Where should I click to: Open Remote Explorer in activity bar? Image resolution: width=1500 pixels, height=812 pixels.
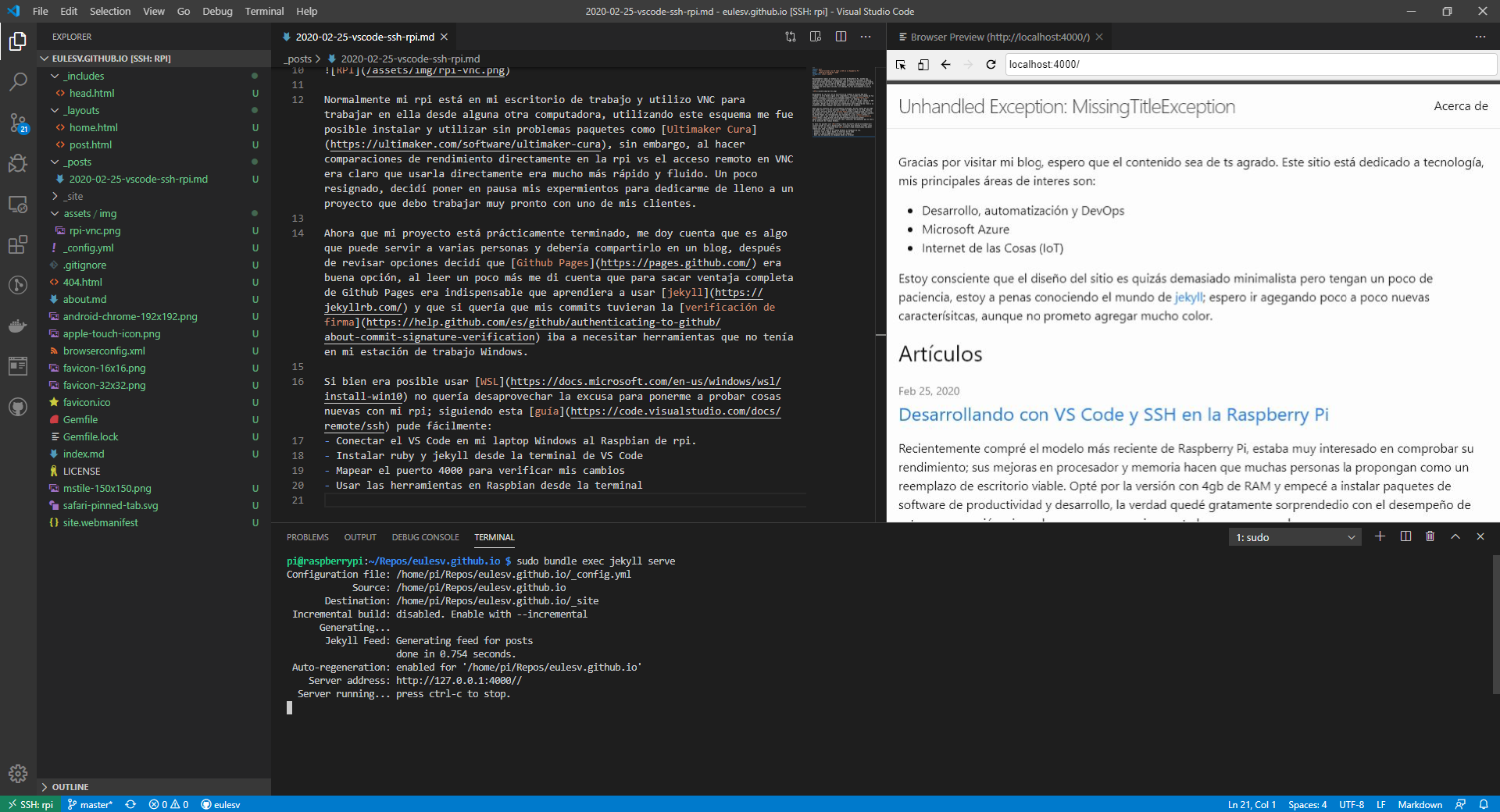click(18, 204)
